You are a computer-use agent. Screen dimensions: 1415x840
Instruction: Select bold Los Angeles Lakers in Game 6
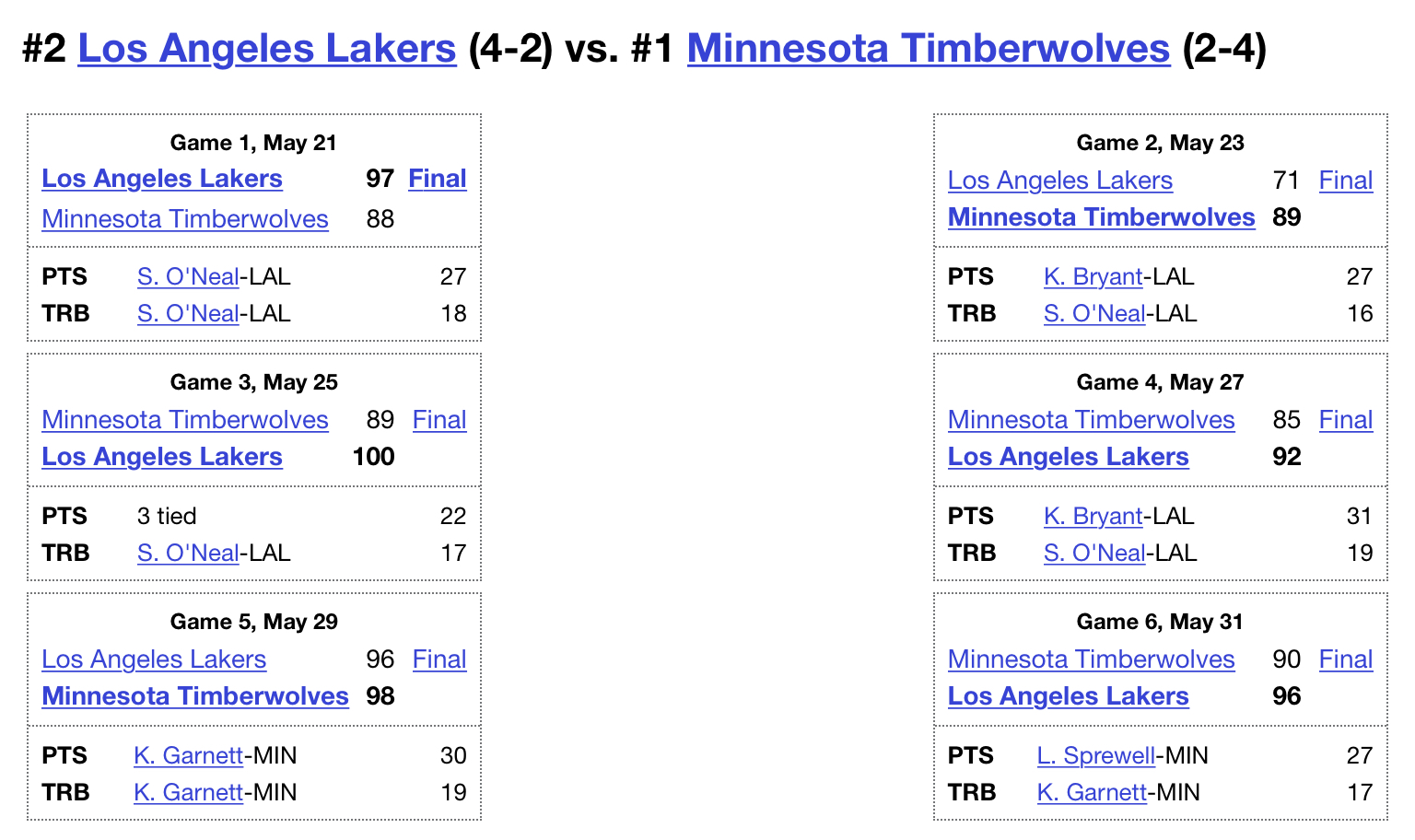tap(1069, 696)
